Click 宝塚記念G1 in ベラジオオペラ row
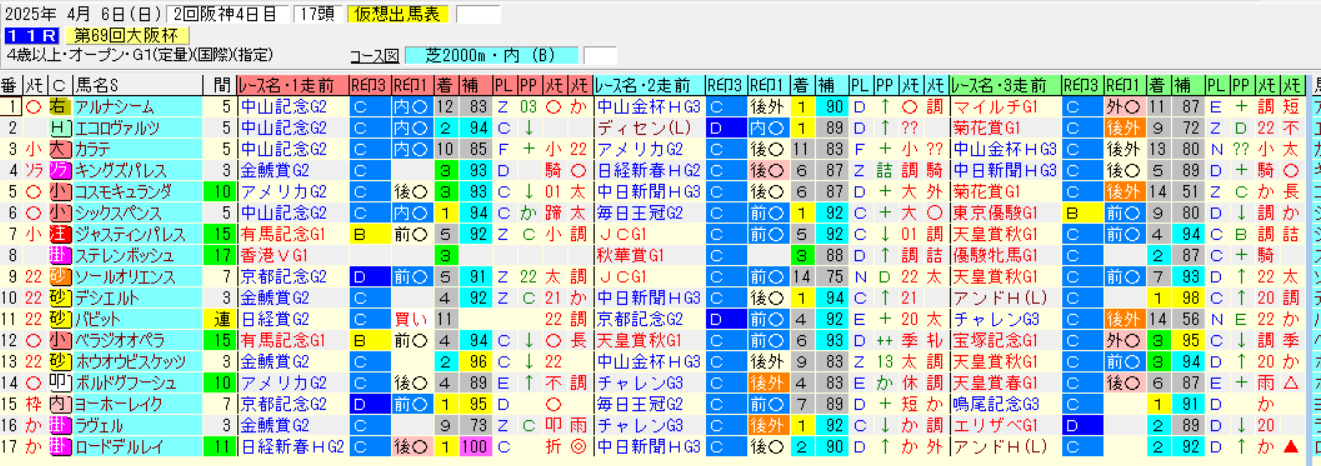1321x466 pixels. pyautogui.click(x=1005, y=340)
